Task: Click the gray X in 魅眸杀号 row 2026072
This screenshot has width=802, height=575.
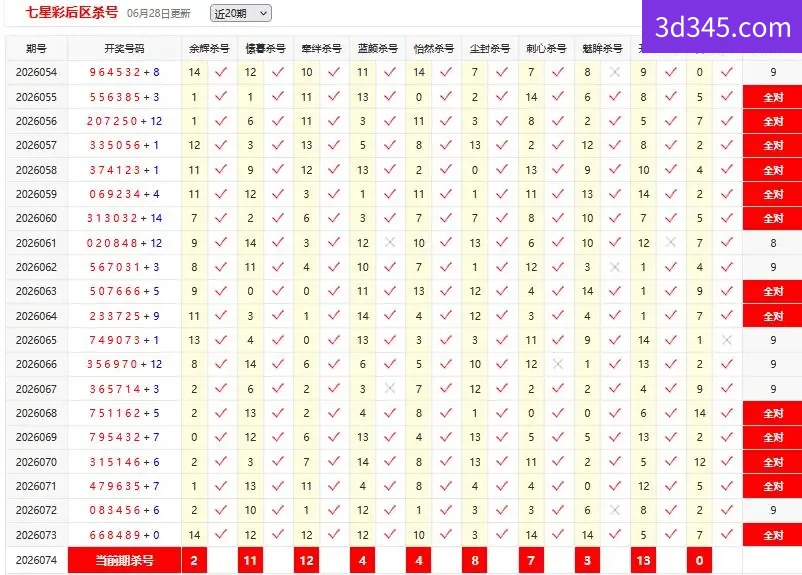Action: (615, 510)
